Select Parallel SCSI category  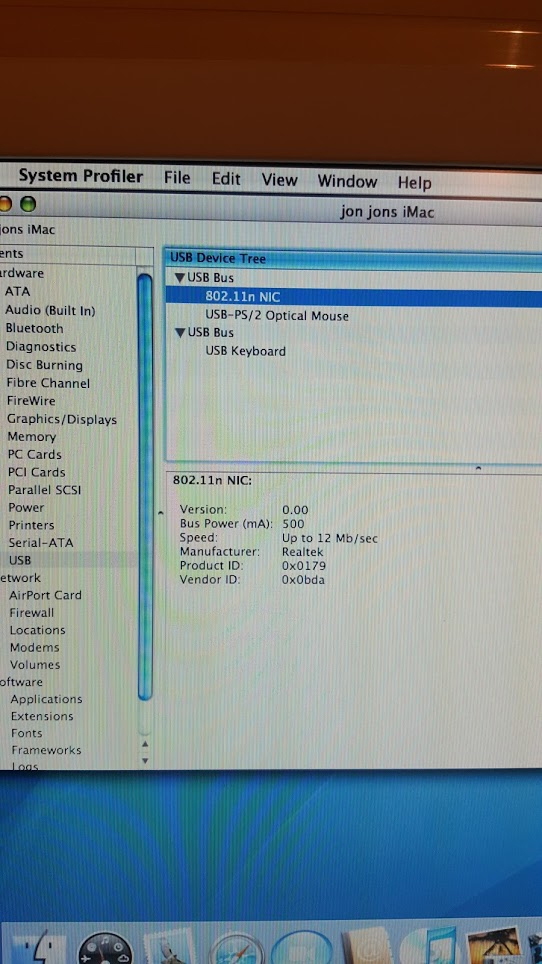click(44, 490)
